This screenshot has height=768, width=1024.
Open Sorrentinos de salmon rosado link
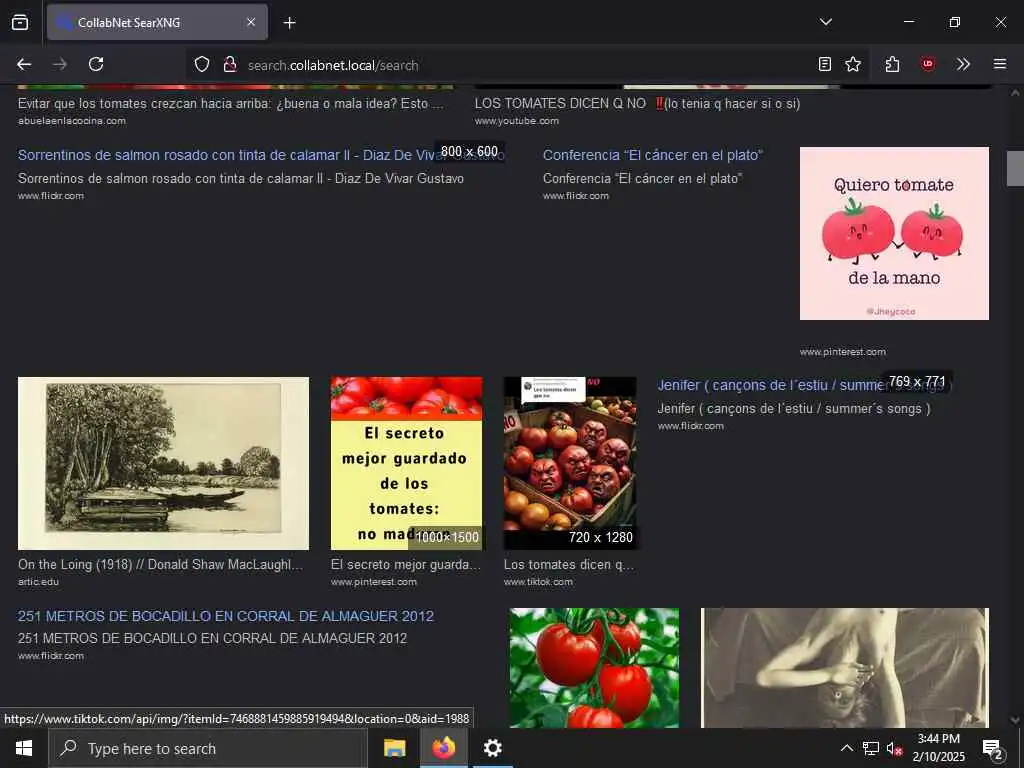261,155
